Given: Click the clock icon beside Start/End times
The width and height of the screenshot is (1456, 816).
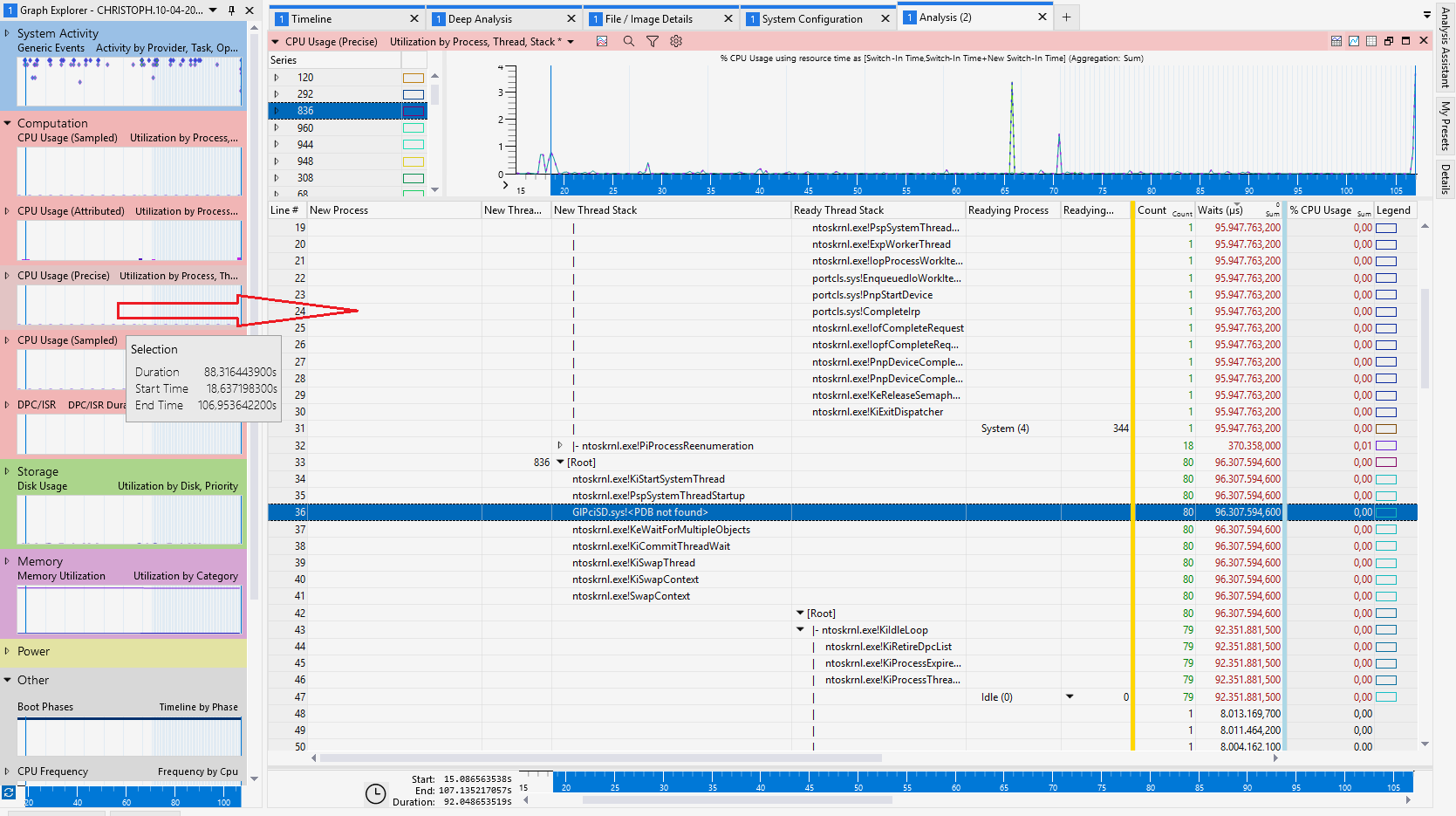Looking at the screenshot, I should pyautogui.click(x=375, y=793).
